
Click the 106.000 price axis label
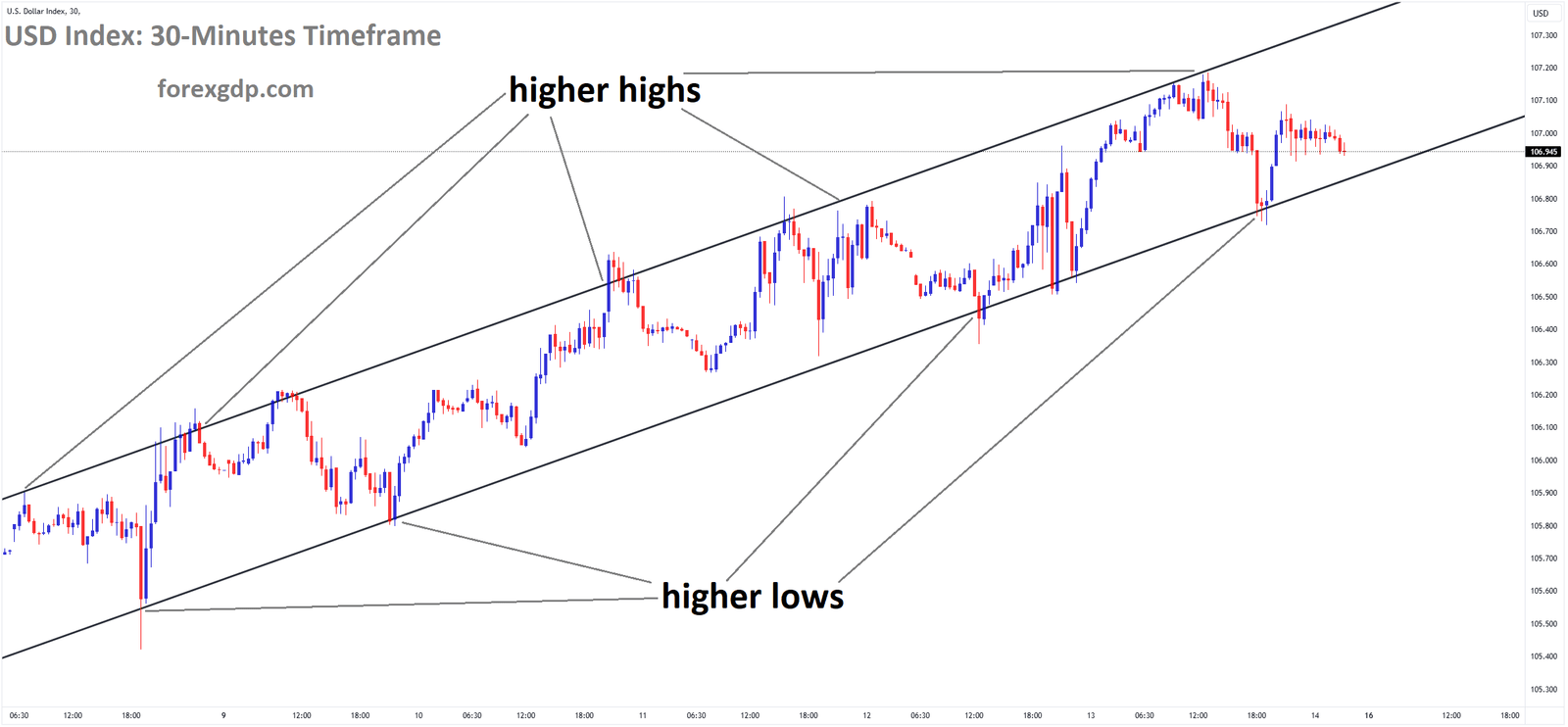(x=1543, y=460)
